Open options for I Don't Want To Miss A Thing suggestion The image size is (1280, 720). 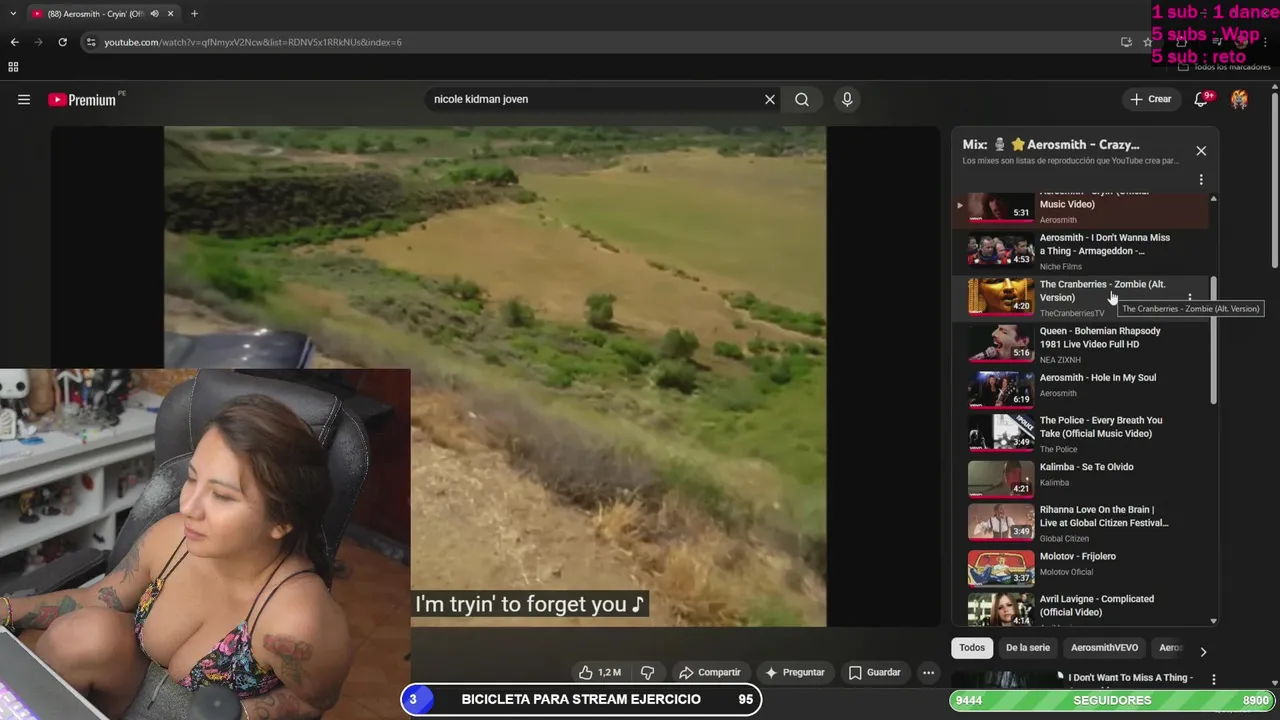point(1214,679)
